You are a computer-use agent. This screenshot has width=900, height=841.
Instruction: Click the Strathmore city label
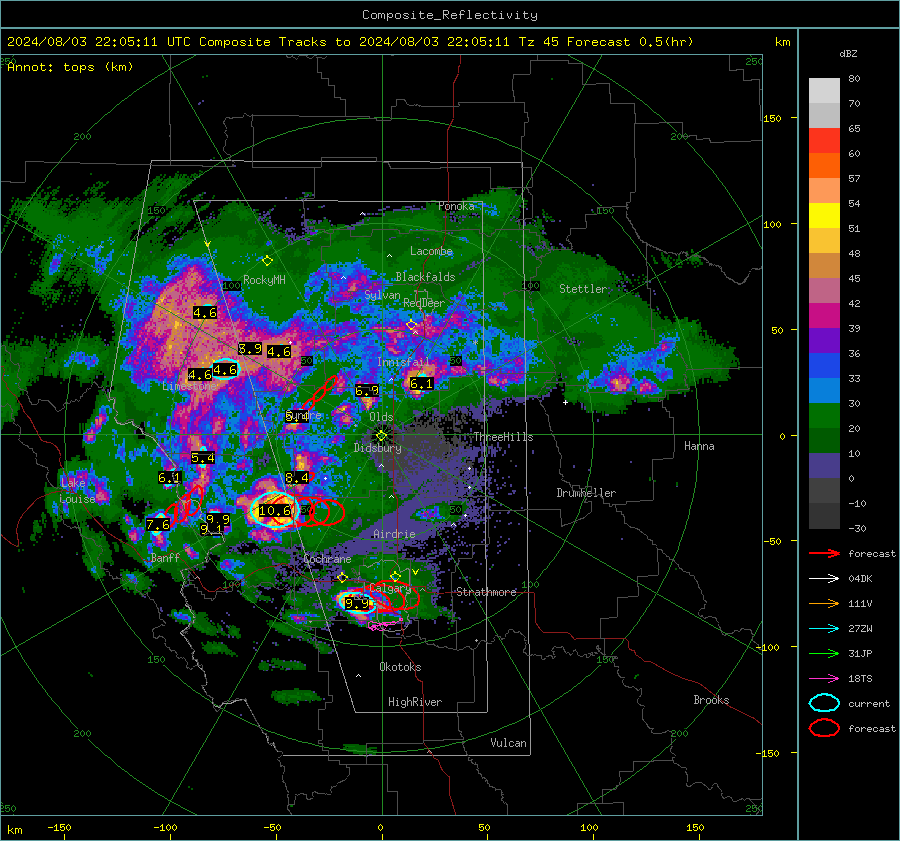tap(487, 592)
